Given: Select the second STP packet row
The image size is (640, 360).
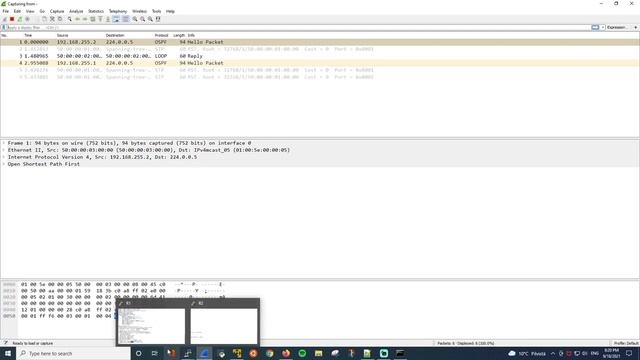Looking at the screenshot, I should [320, 70].
